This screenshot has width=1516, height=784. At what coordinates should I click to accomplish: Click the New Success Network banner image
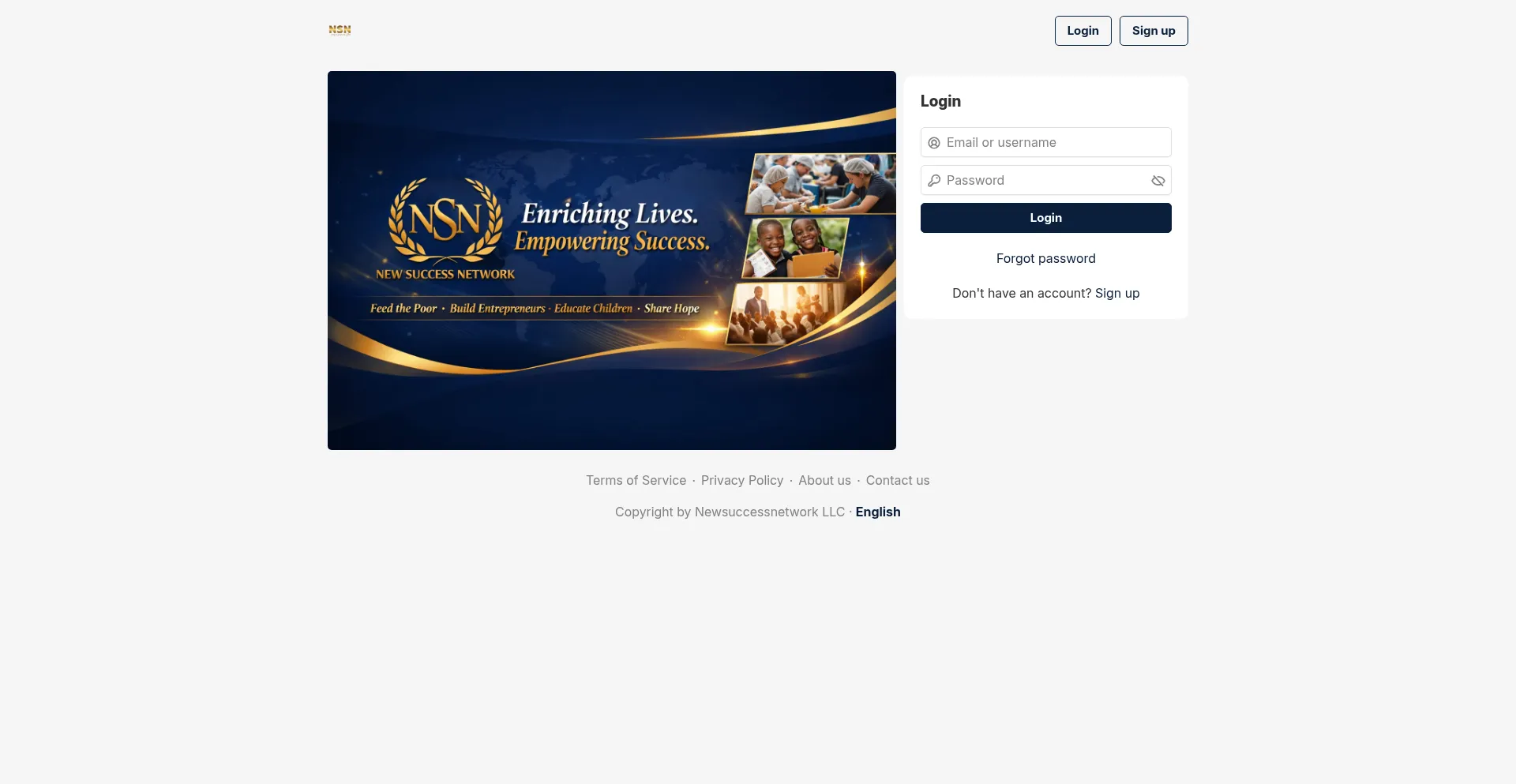point(612,261)
